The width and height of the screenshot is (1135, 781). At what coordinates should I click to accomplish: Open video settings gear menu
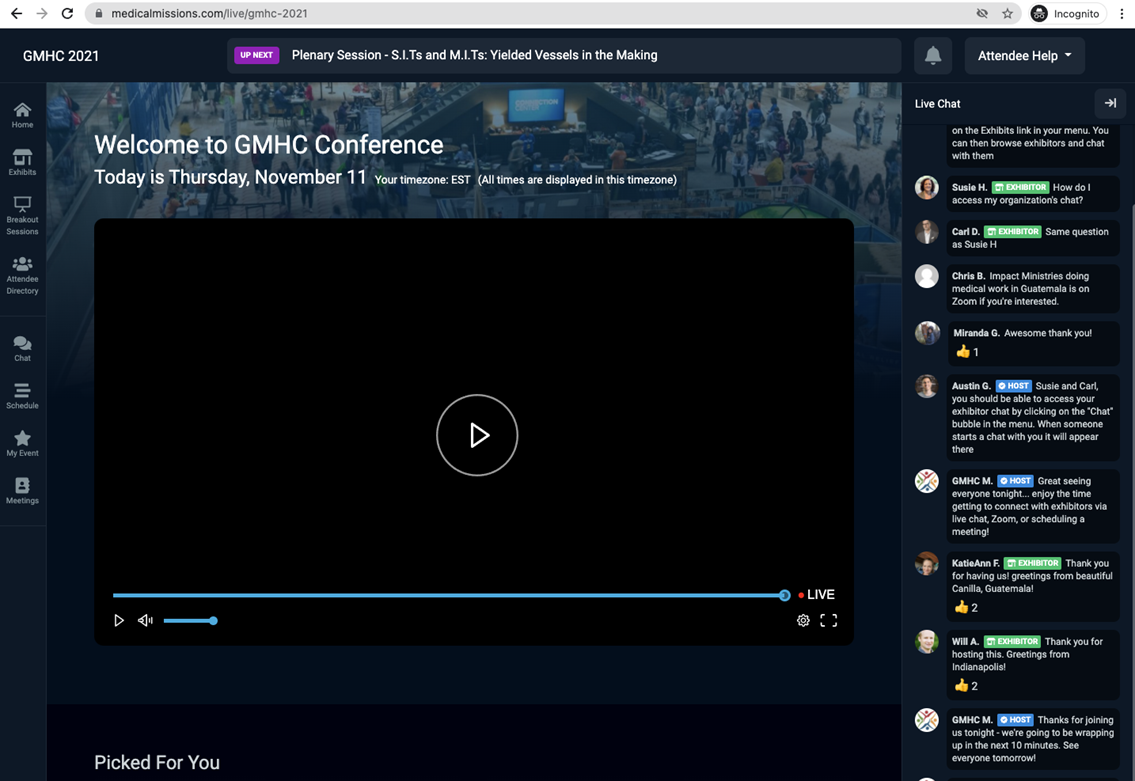tap(803, 621)
